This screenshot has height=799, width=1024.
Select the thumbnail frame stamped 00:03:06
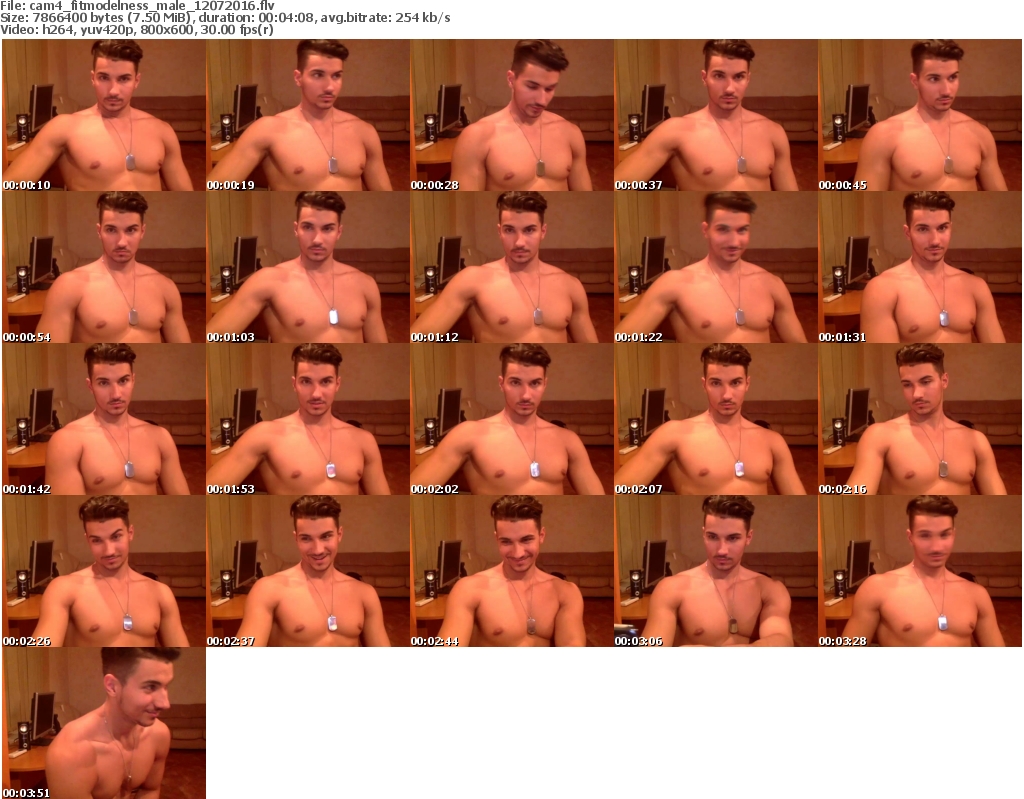coord(716,571)
